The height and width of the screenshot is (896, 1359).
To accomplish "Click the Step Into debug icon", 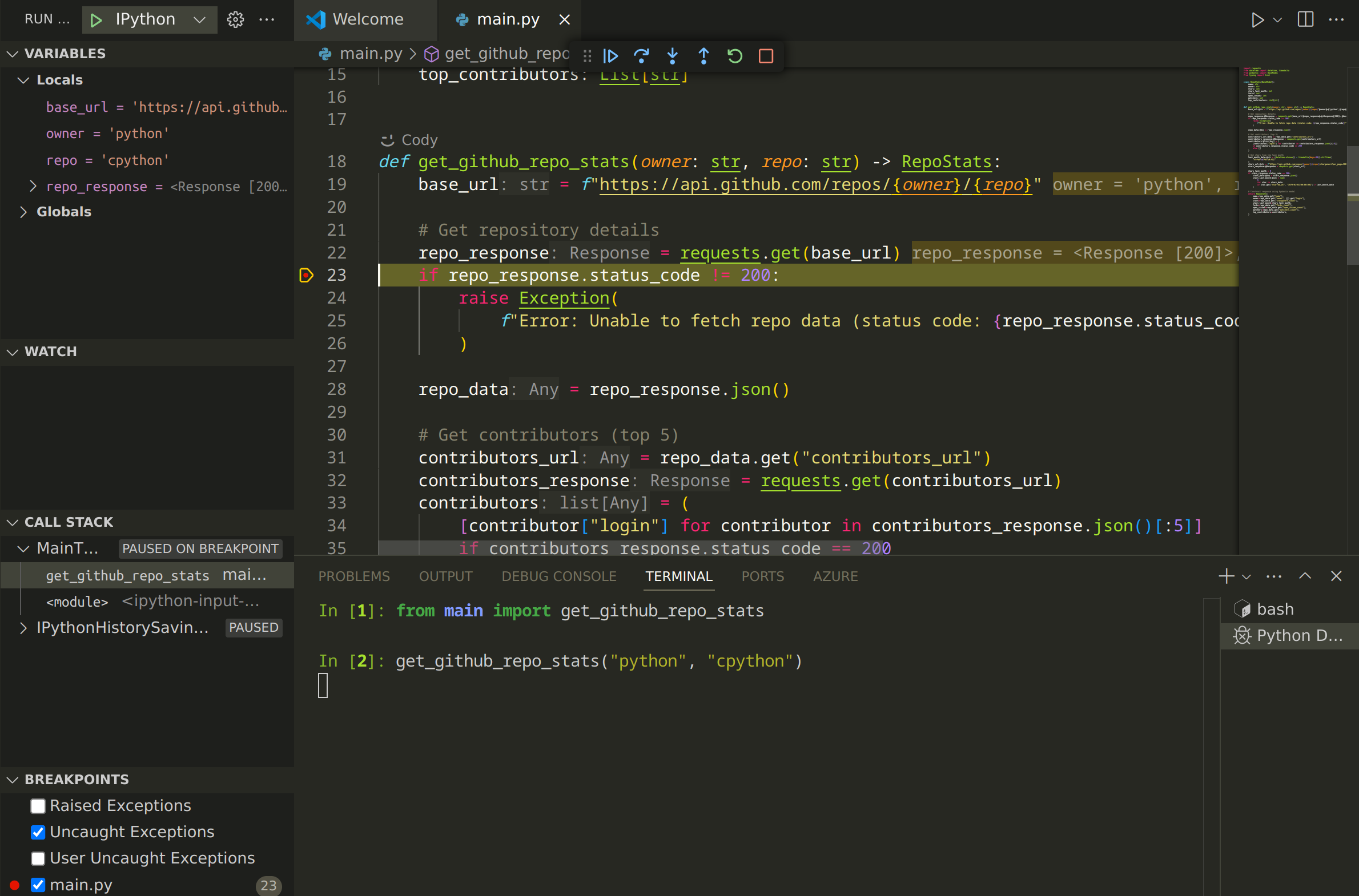I will click(x=671, y=56).
